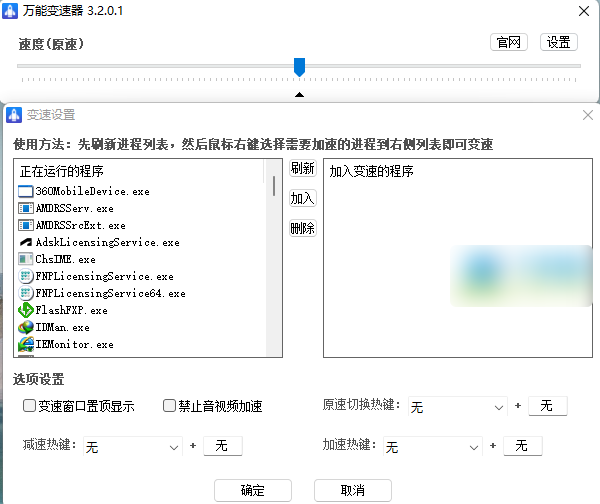
Task: Select FlashFXP.exe in running list
Action: (72, 310)
